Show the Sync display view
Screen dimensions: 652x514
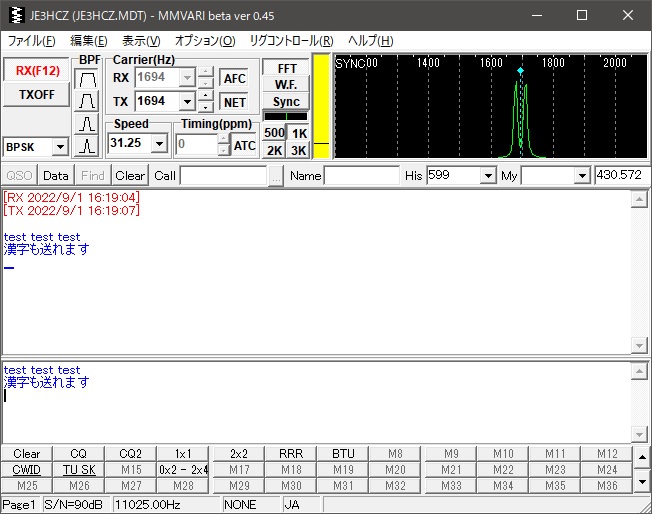[x=286, y=102]
